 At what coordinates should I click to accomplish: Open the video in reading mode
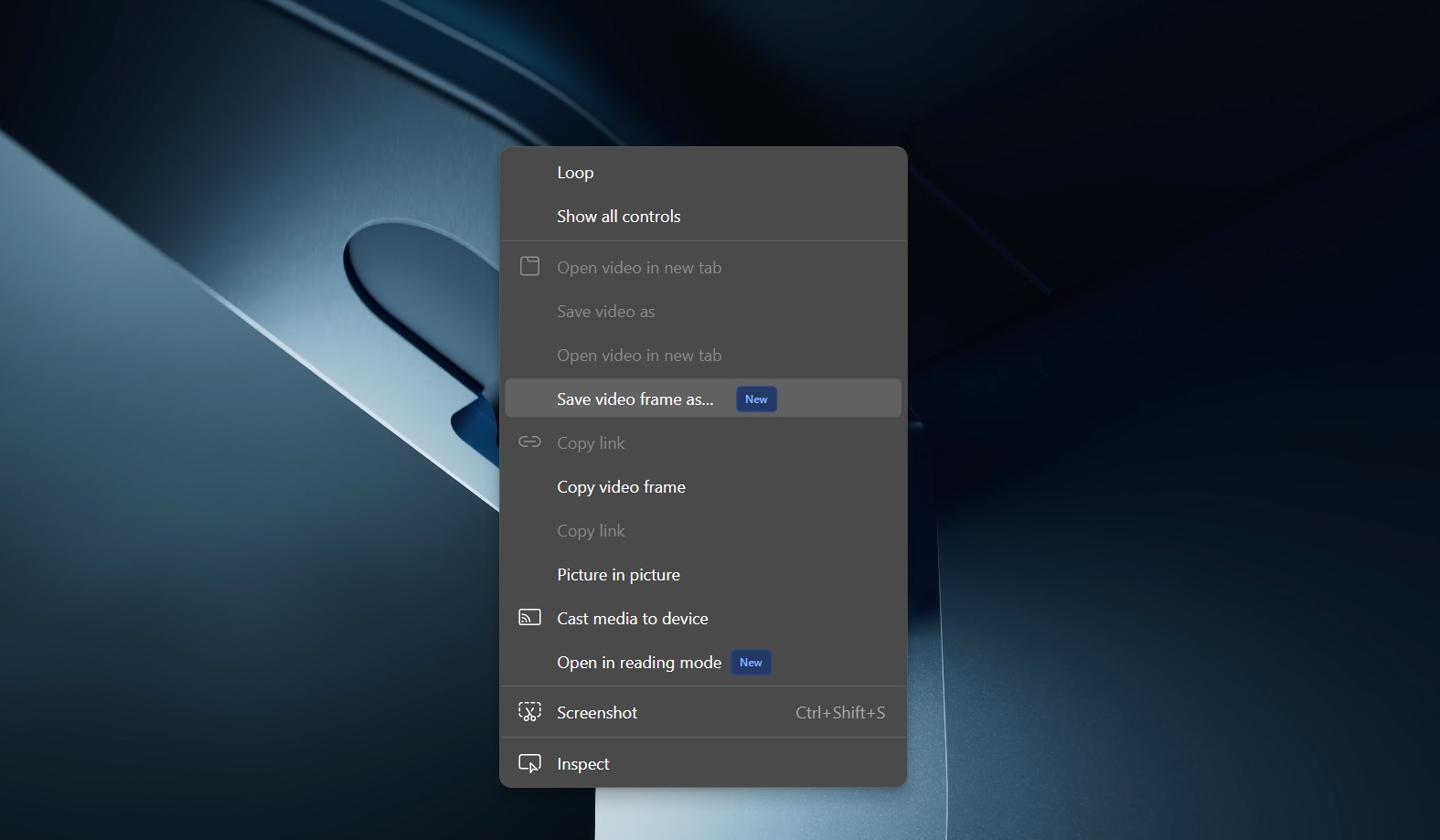pos(638,663)
